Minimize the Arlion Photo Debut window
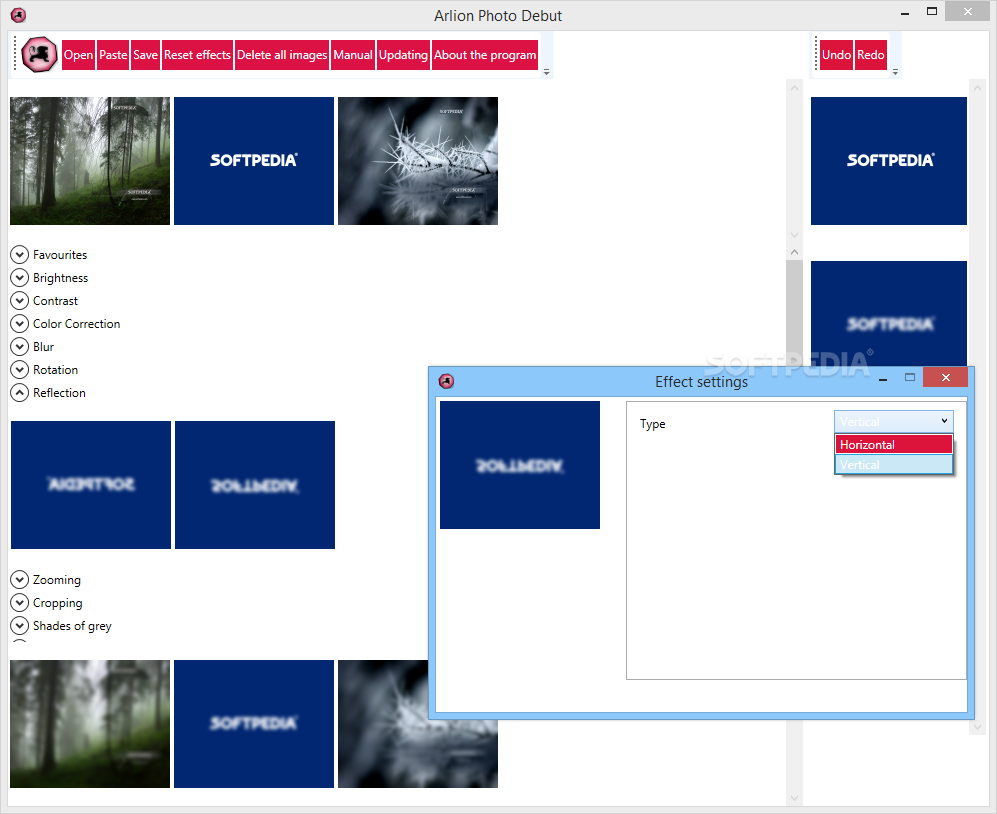The height and width of the screenshot is (814, 997). tap(905, 13)
